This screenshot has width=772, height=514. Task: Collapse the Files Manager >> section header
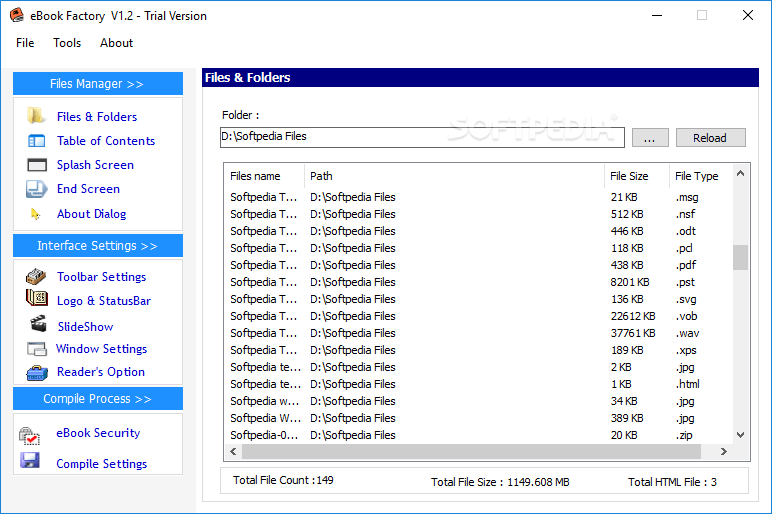(97, 84)
